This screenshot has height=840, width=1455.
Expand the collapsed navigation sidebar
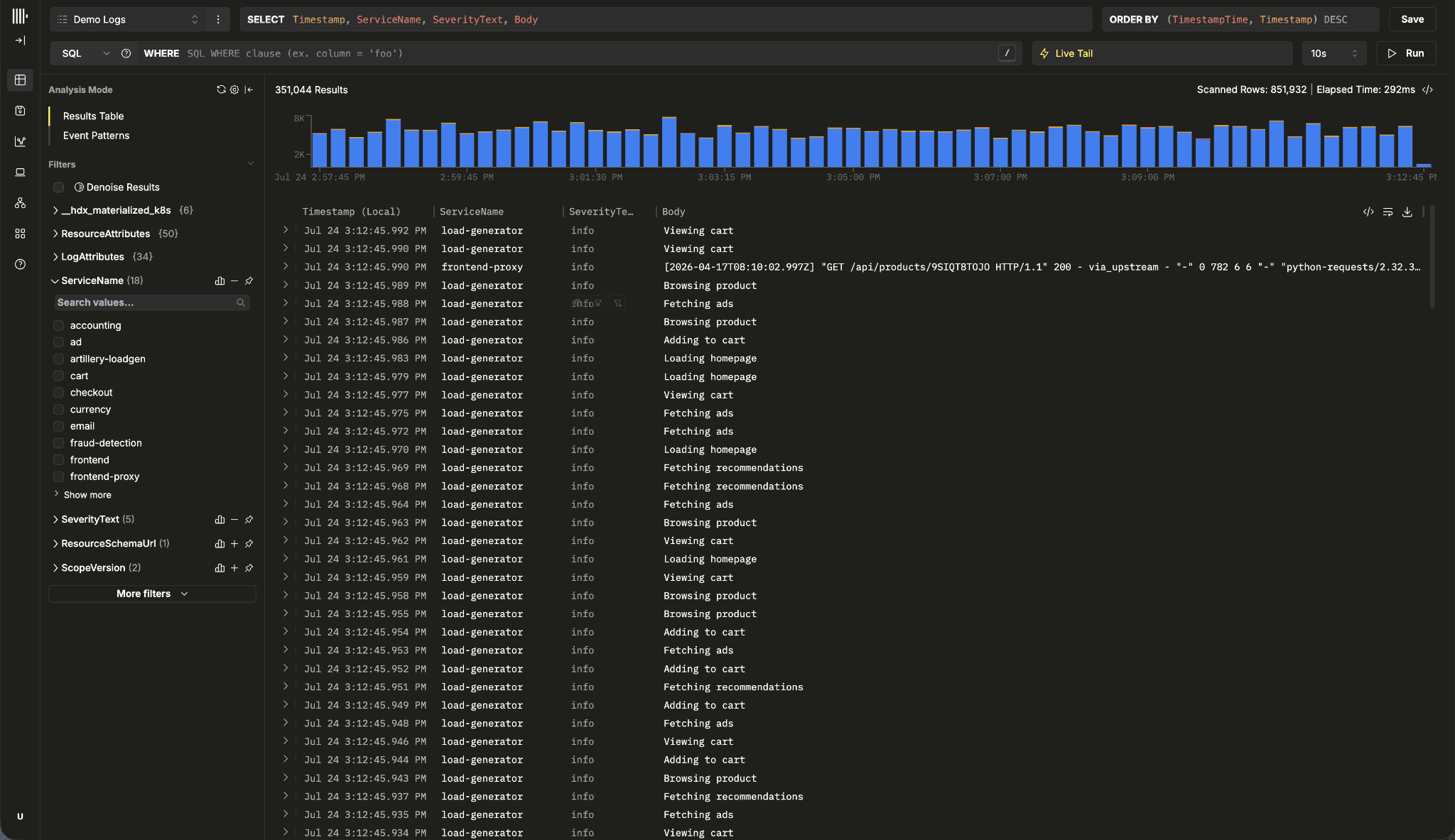click(x=20, y=40)
